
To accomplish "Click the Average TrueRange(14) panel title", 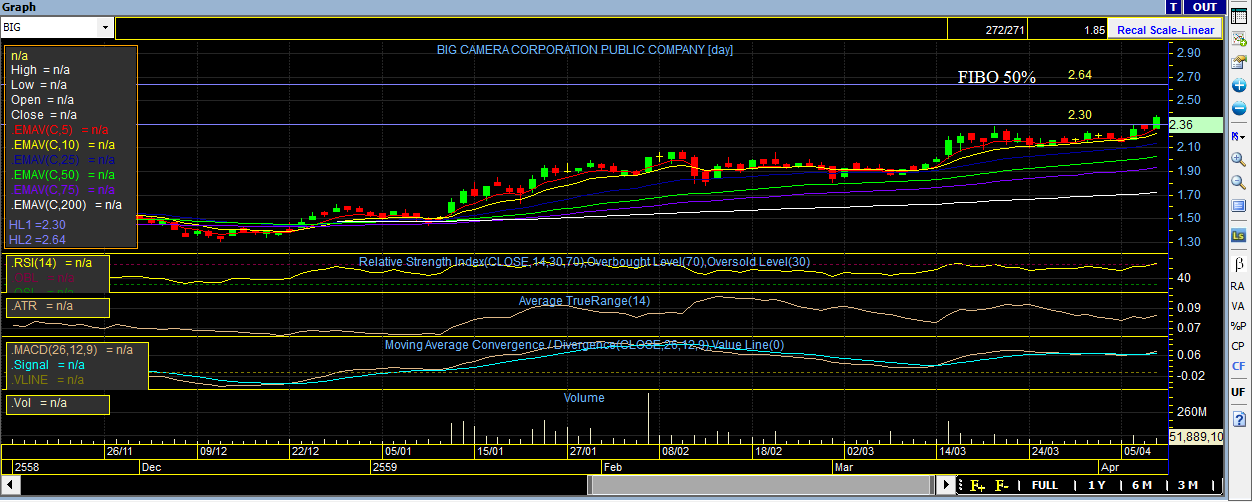I will tap(584, 301).
